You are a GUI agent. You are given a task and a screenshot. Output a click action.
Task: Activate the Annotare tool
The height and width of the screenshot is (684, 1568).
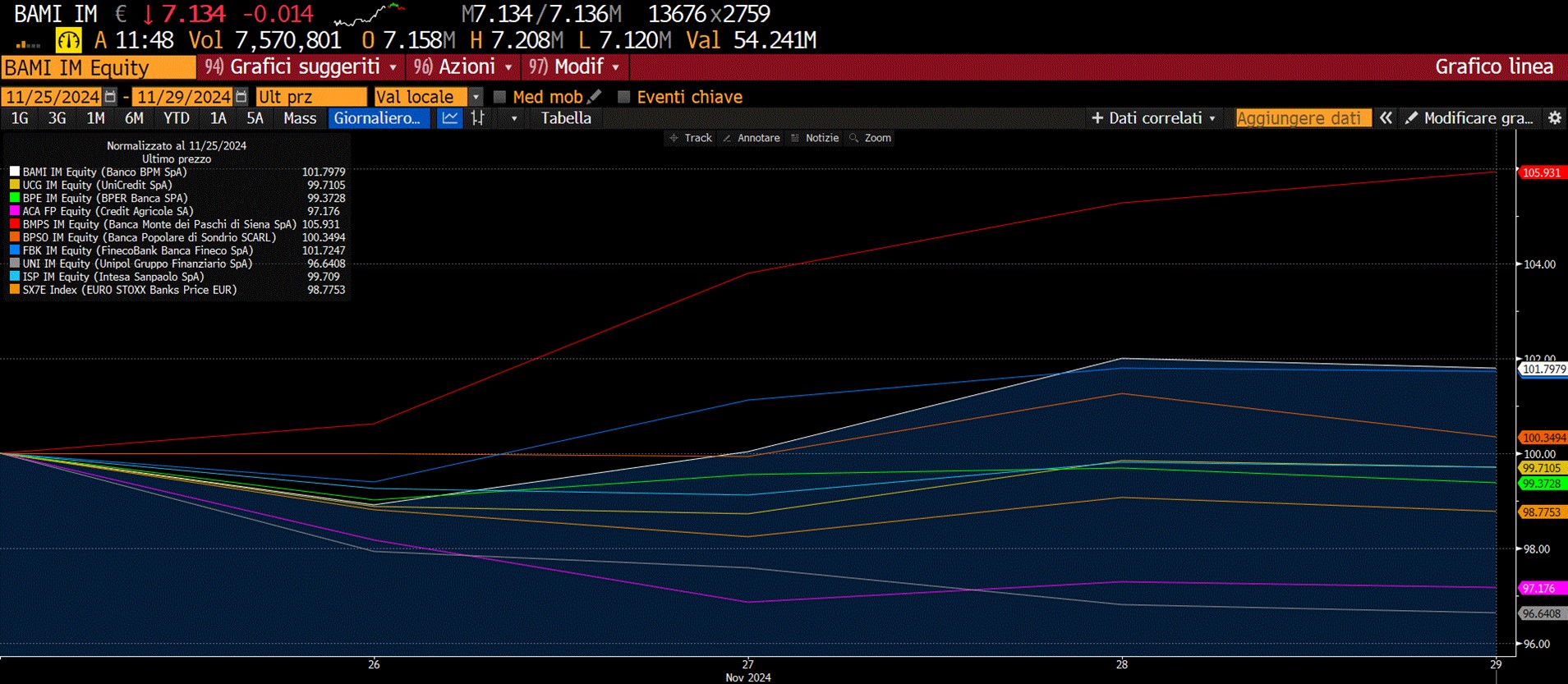click(x=752, y=138)
